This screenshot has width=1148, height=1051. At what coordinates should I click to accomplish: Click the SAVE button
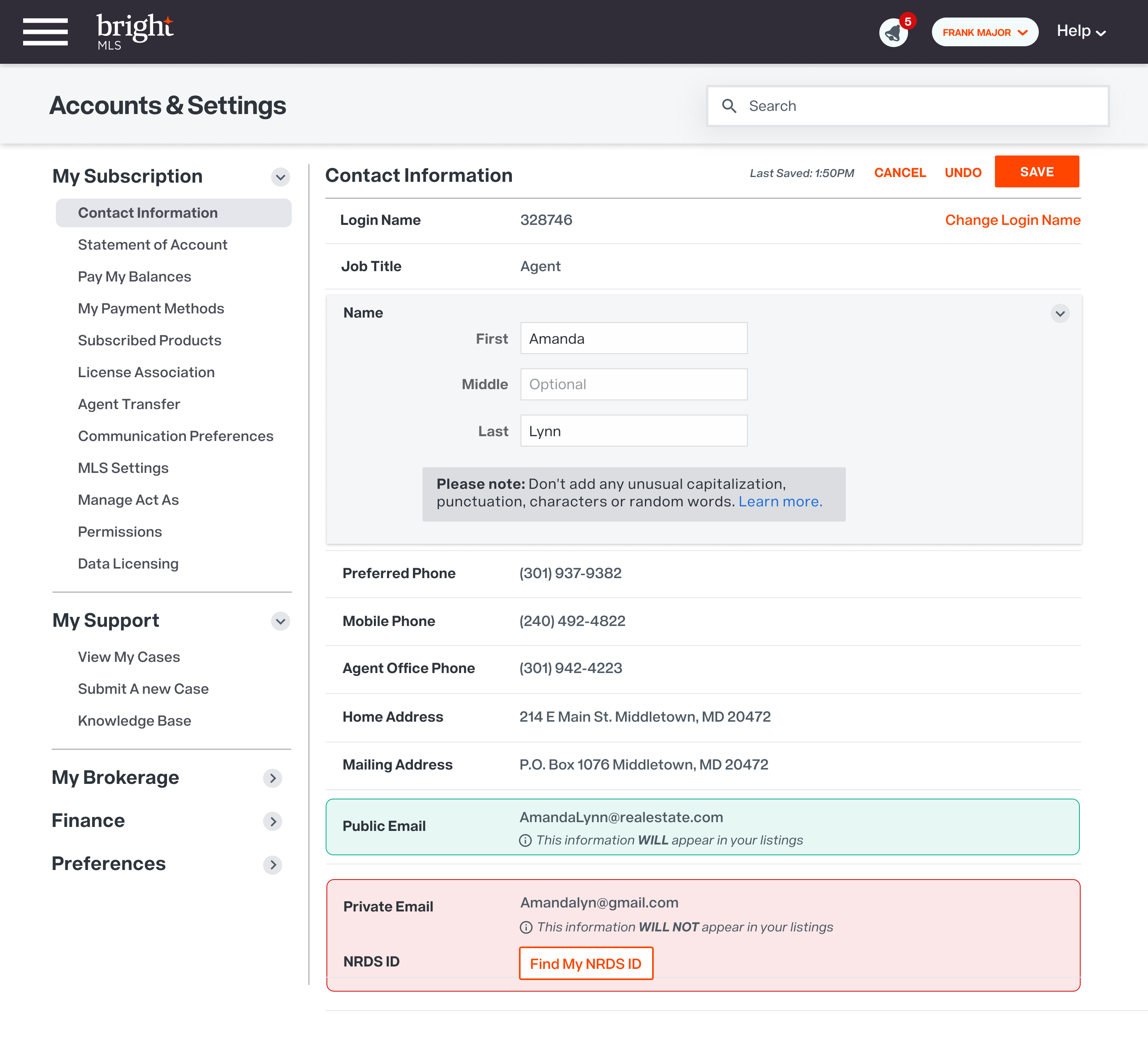1036,171
